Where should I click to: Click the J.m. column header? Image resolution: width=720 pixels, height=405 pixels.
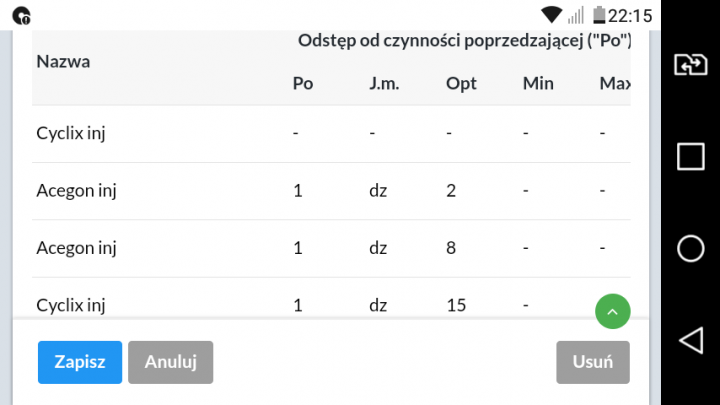coord(384,83)
